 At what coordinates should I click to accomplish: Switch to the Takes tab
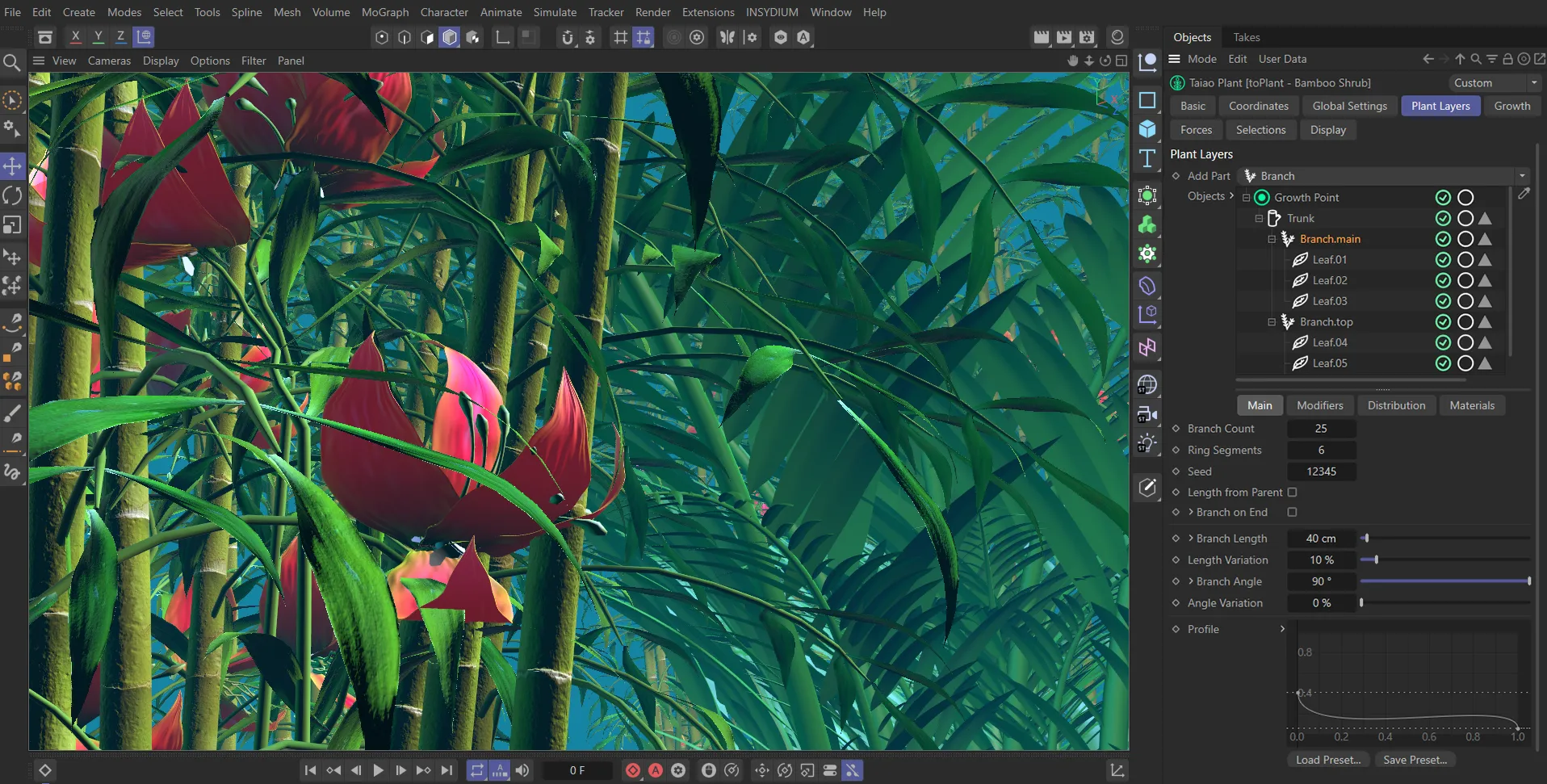click(1246, 37)
